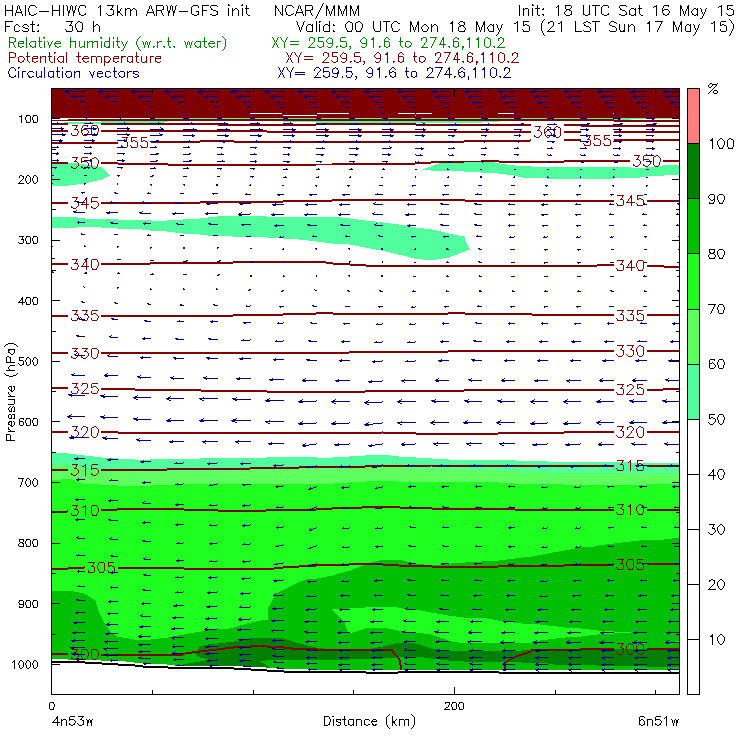Click the '1000' pressure axis tick label
Image resolution: width=740 pixels, height=740 pixels.
[x=25, y=664]
